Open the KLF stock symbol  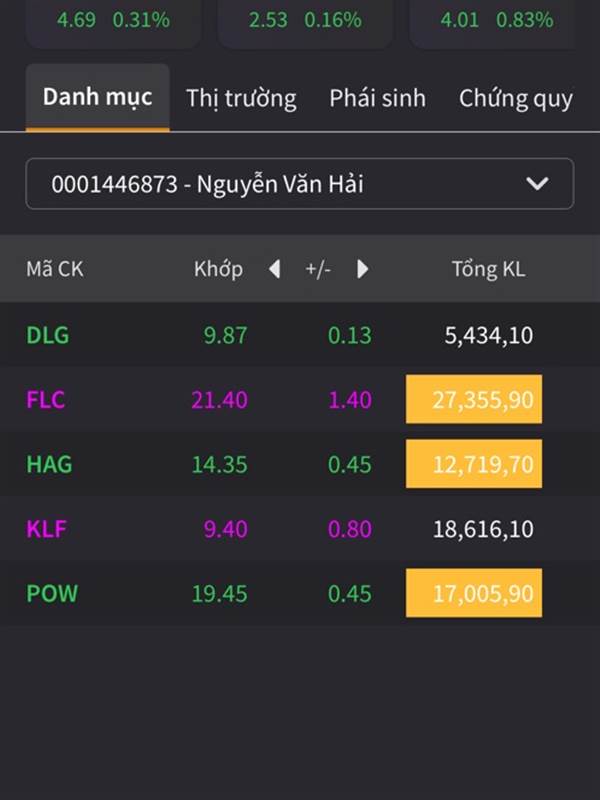(x=47, y=529)
